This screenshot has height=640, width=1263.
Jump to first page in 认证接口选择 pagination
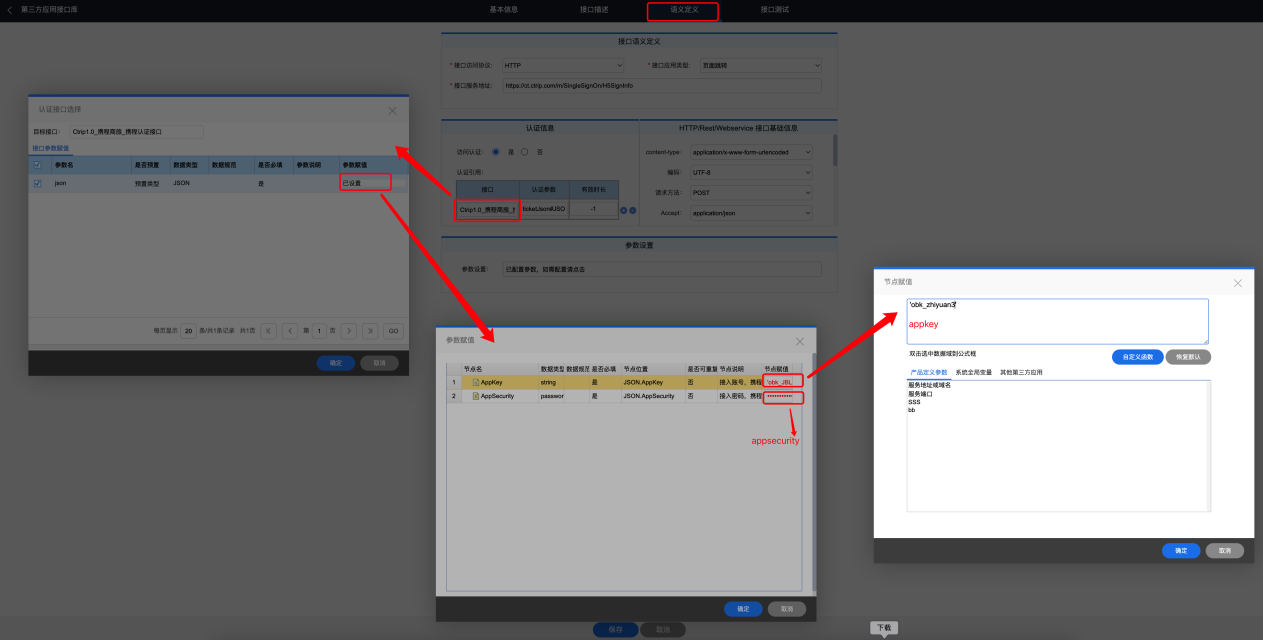pos(268,330)
